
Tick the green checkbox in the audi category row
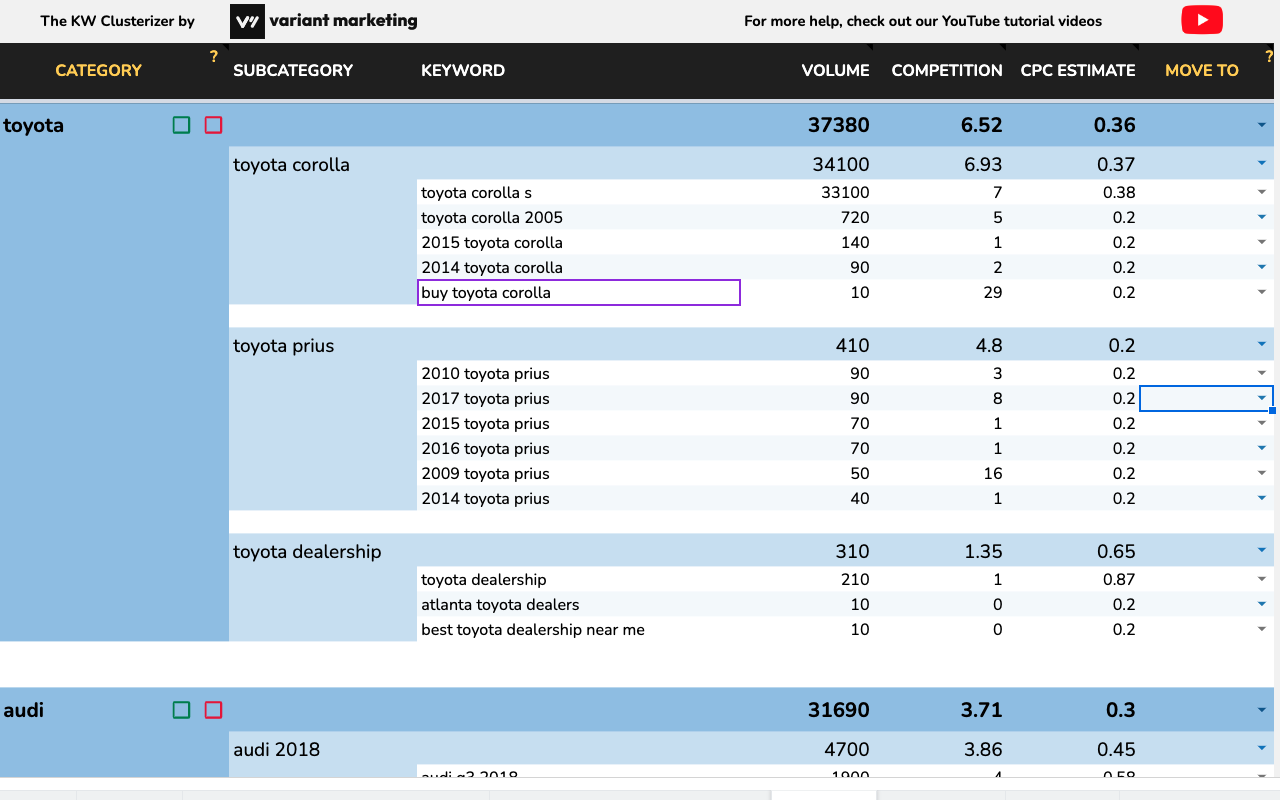(x=181, y=710)
